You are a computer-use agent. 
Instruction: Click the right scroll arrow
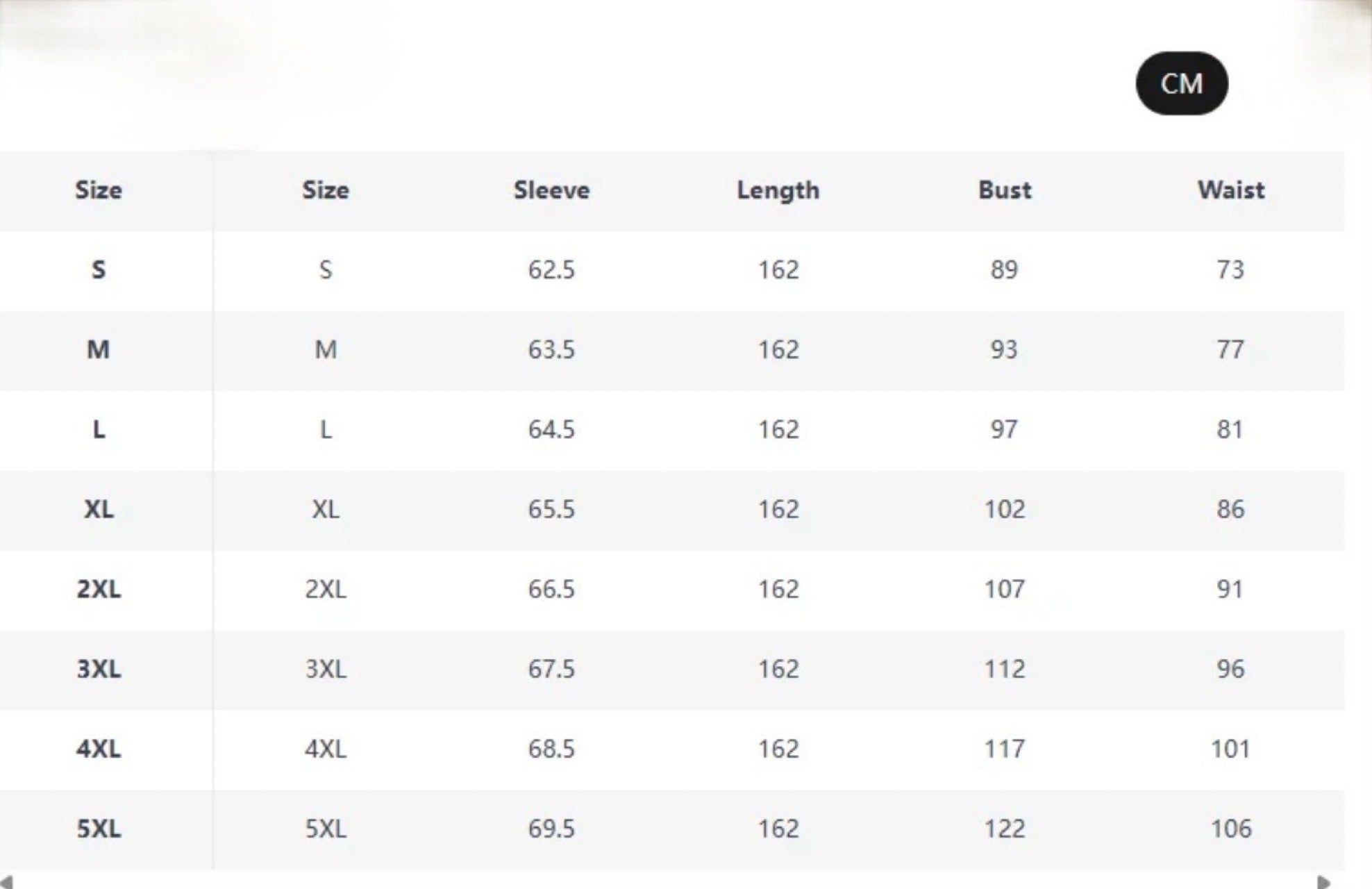point(1323,882)
